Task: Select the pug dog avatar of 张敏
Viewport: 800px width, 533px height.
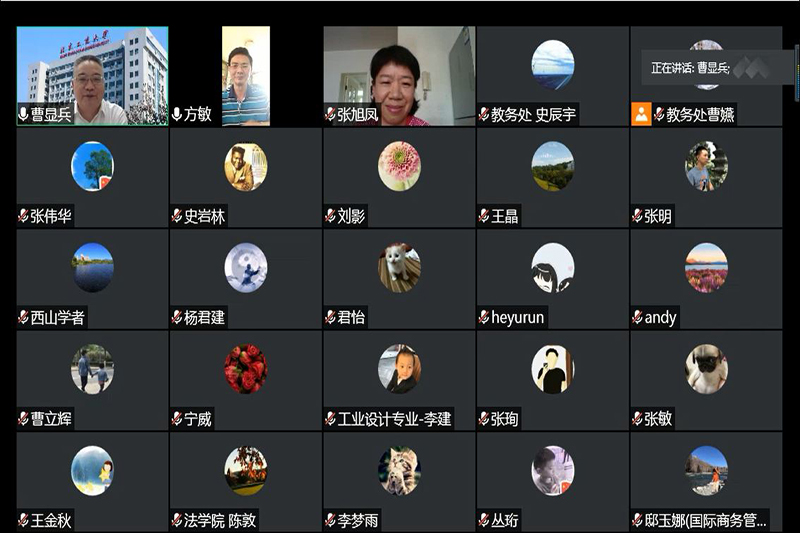Action: tap(707, 369)
